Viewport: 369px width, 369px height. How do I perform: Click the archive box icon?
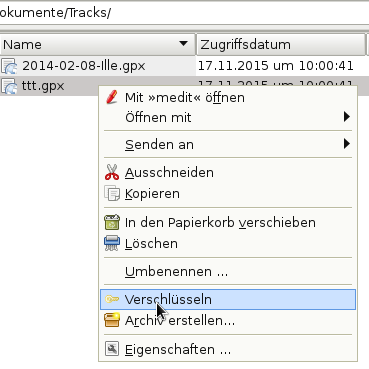[x=112, y=320]
